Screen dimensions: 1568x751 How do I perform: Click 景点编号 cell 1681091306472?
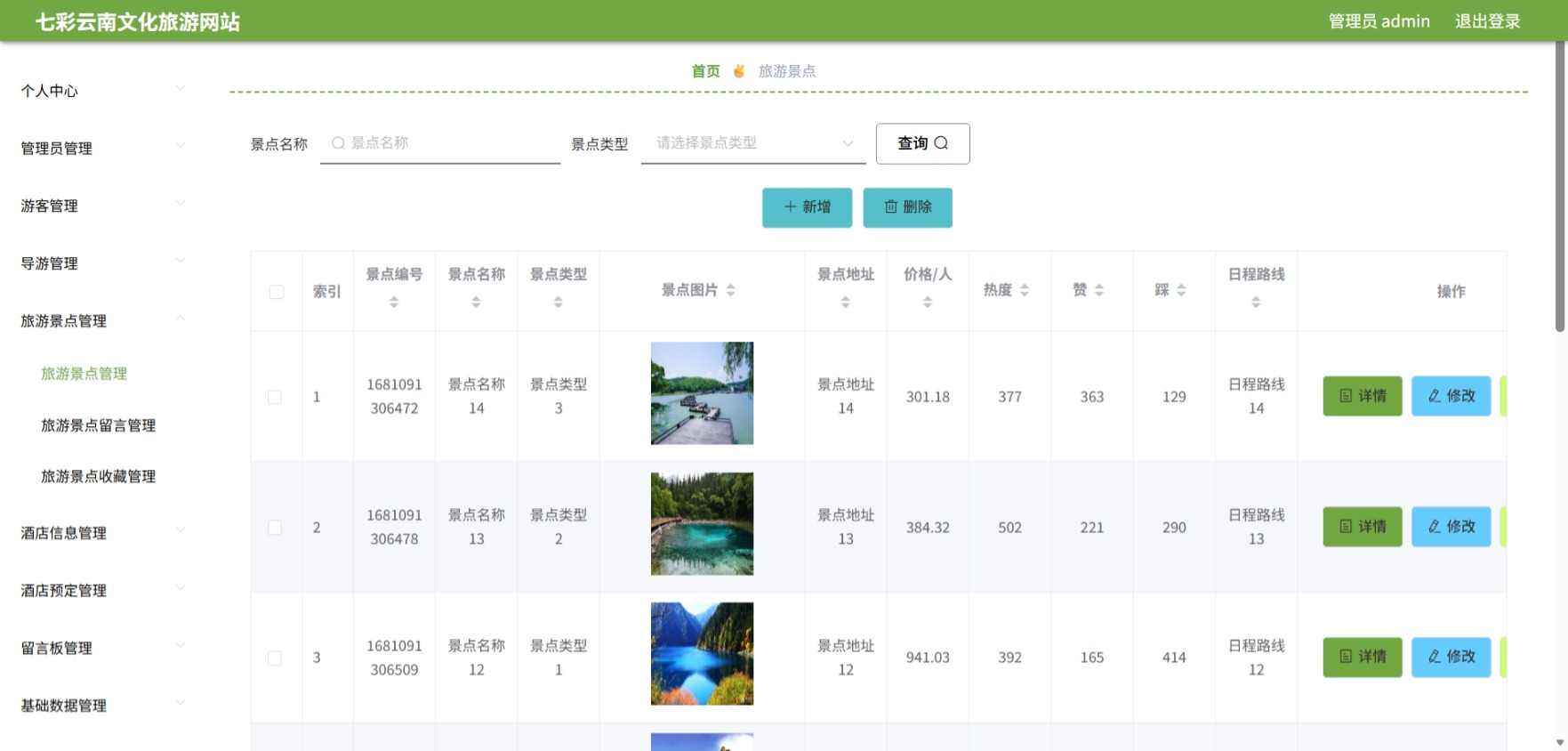coord(394,397)
